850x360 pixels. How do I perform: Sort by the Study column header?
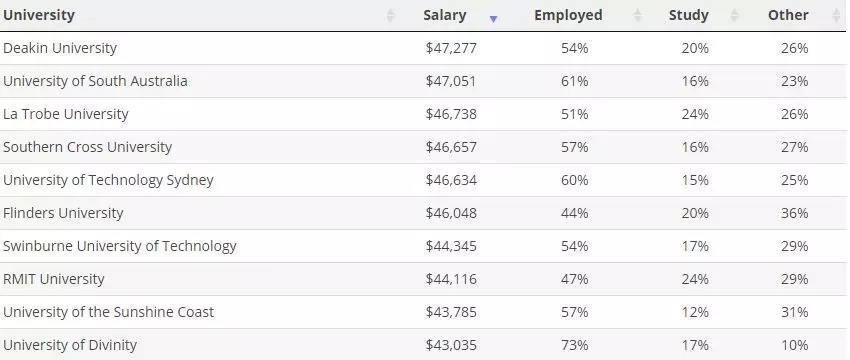pos(688,15)
